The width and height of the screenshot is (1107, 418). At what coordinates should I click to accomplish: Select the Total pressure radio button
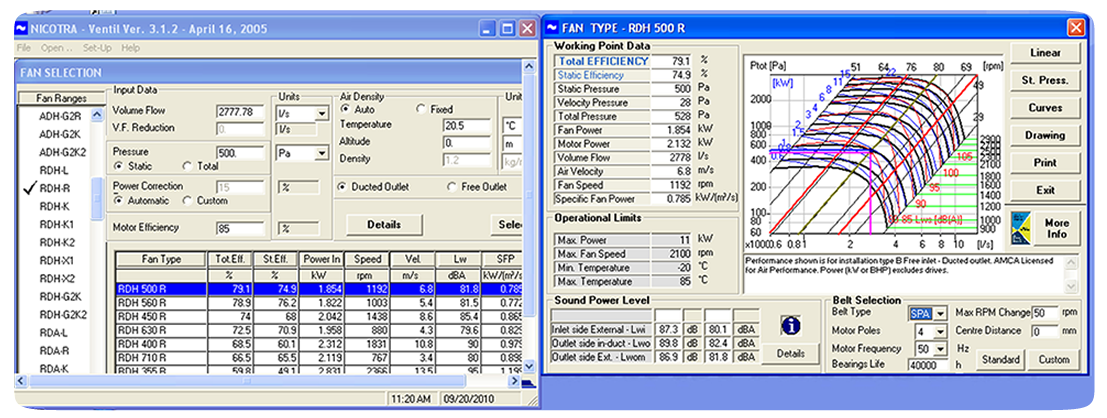click(187, 166)
